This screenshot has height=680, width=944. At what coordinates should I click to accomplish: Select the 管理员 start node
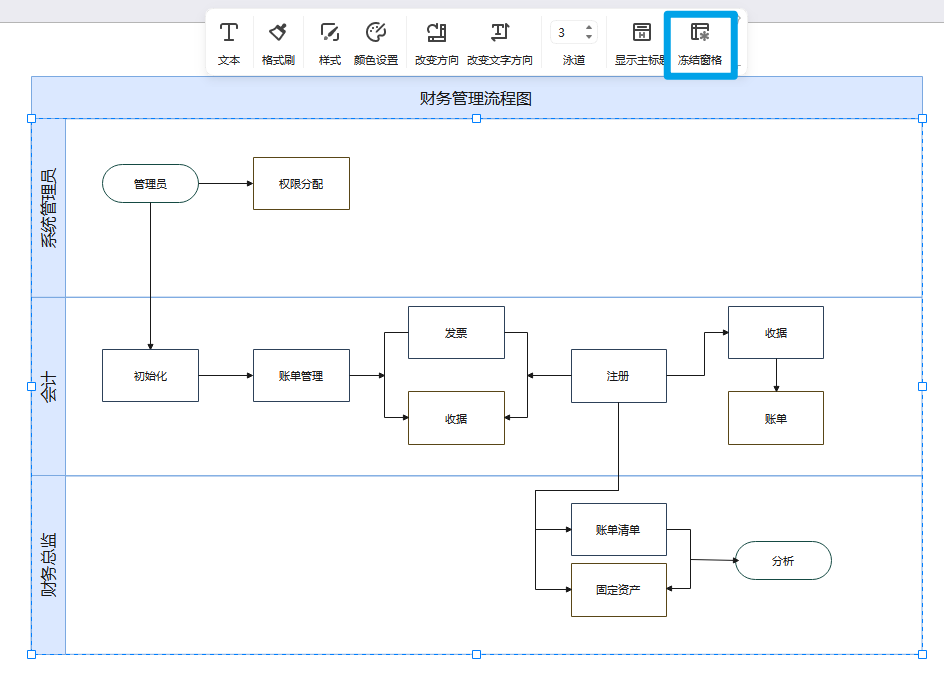[150, 184]
